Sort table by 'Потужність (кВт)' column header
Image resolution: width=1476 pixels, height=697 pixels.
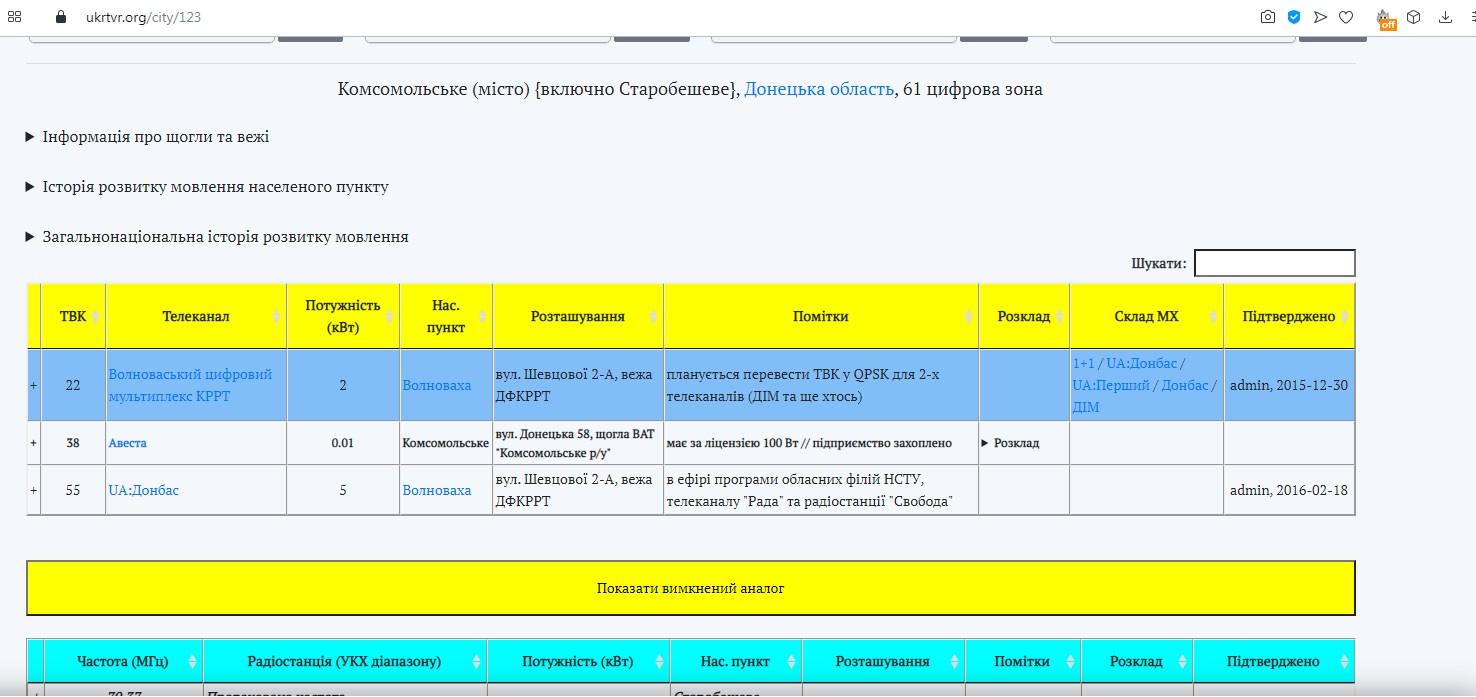(x=343, y=316)
